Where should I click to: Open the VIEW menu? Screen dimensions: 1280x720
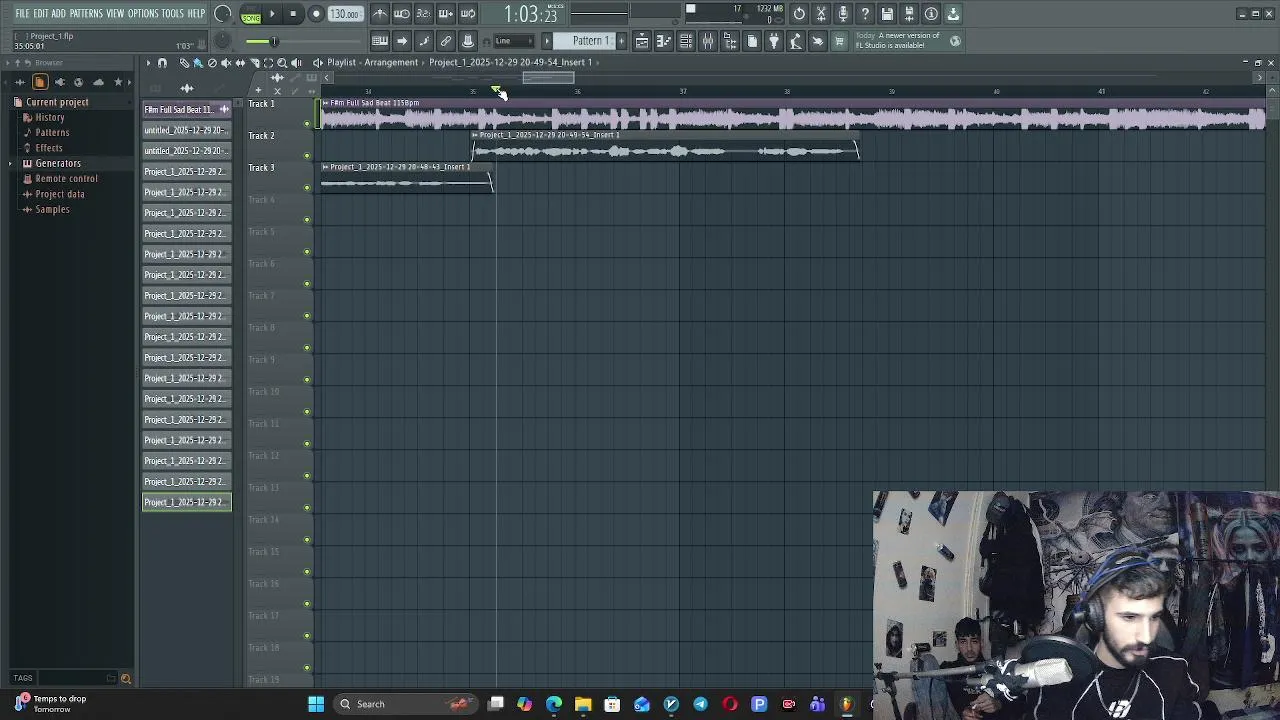coord(115,14)
